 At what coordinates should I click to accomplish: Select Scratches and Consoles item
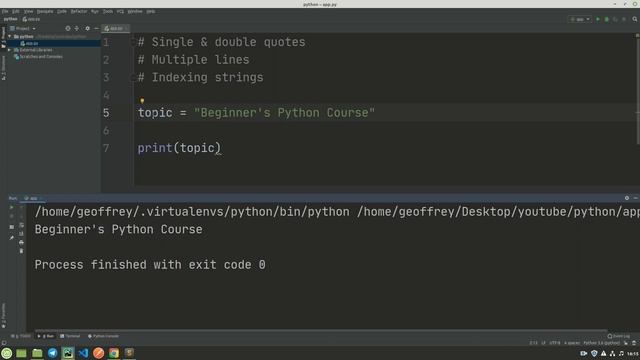click(x=38, y=57)
